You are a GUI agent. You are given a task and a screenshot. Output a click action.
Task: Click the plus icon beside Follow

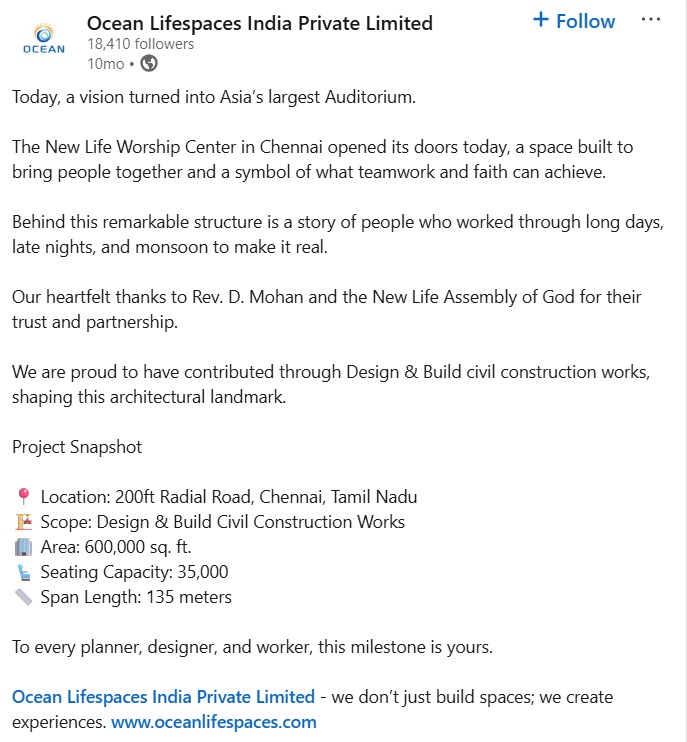pyautogui.click(x=540, y=20)
